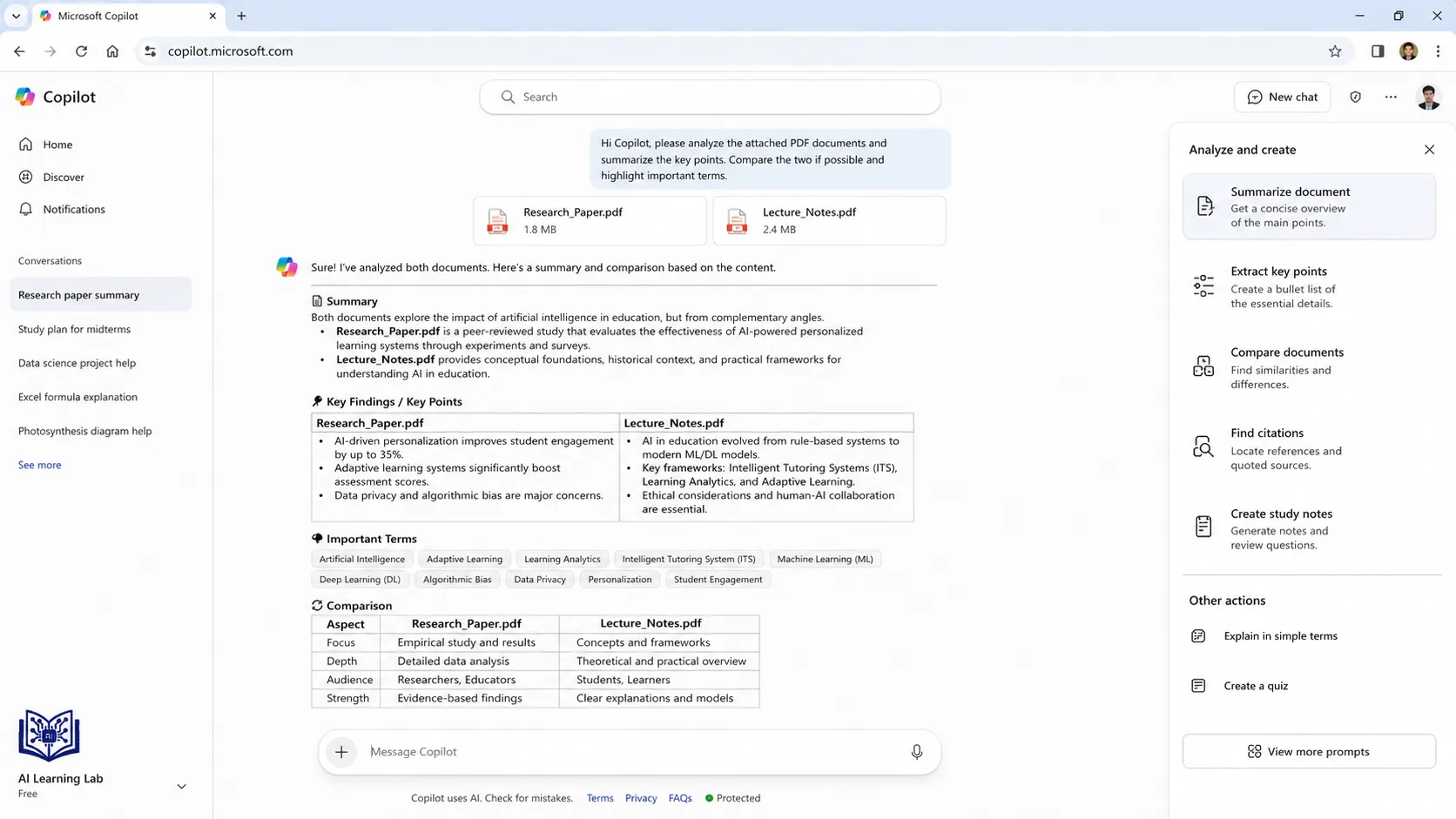
Task: Open browser tab search dropdown arrow
Action: (16, 16)
